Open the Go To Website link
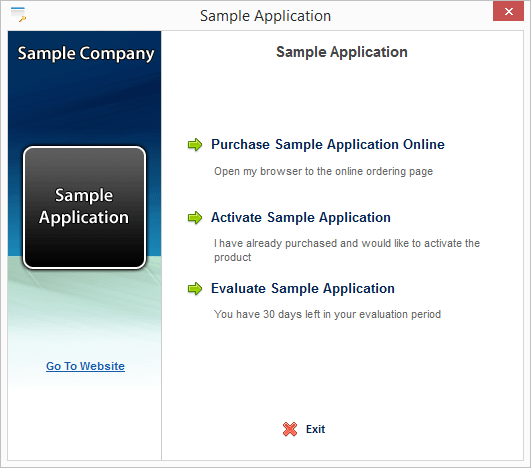The width and height of the screenshot is (531, 468). [x=85, y=366]
